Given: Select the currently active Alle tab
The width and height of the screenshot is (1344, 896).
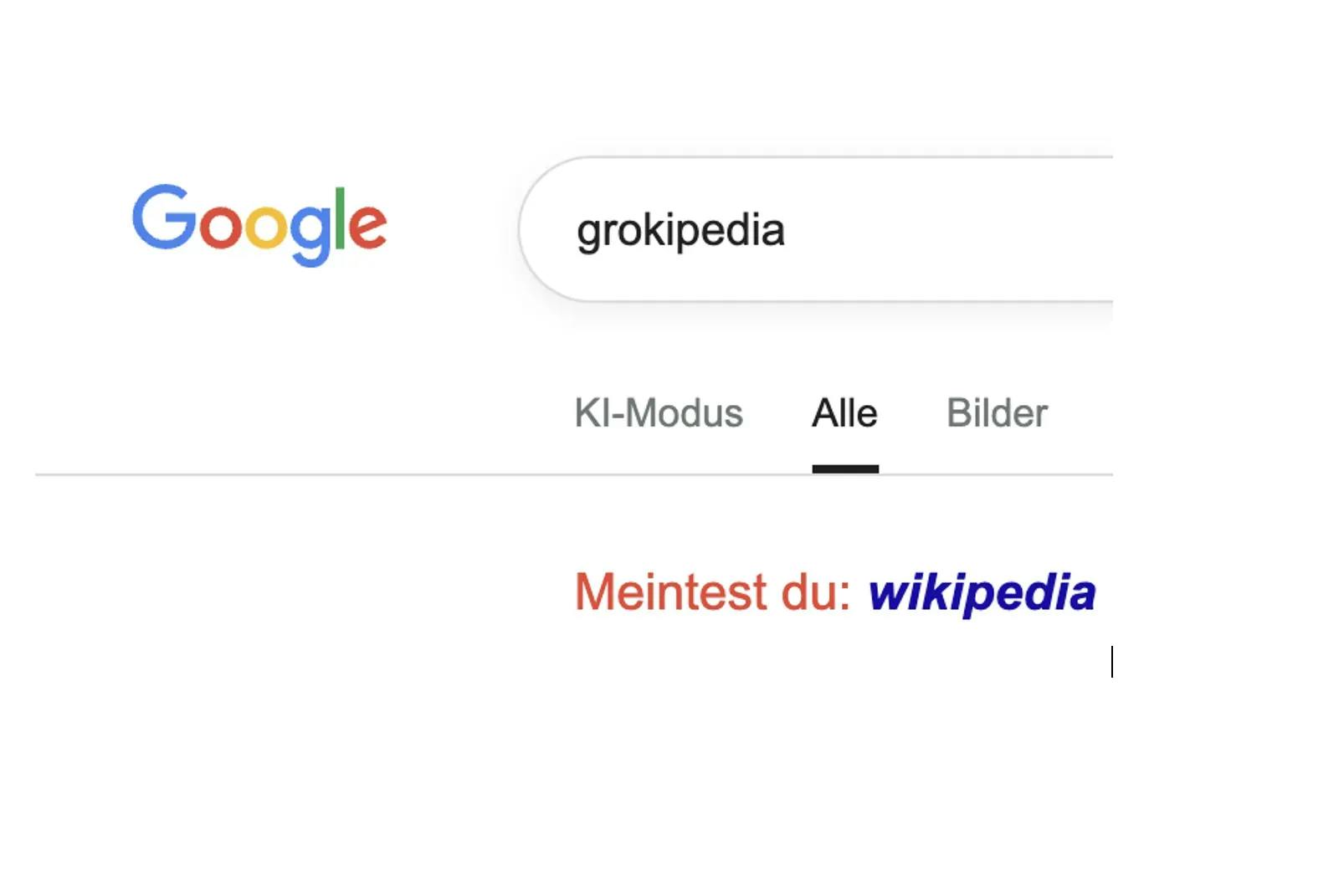Looking at the screenshot, I should pyautogui.click(x=844, y=412).
